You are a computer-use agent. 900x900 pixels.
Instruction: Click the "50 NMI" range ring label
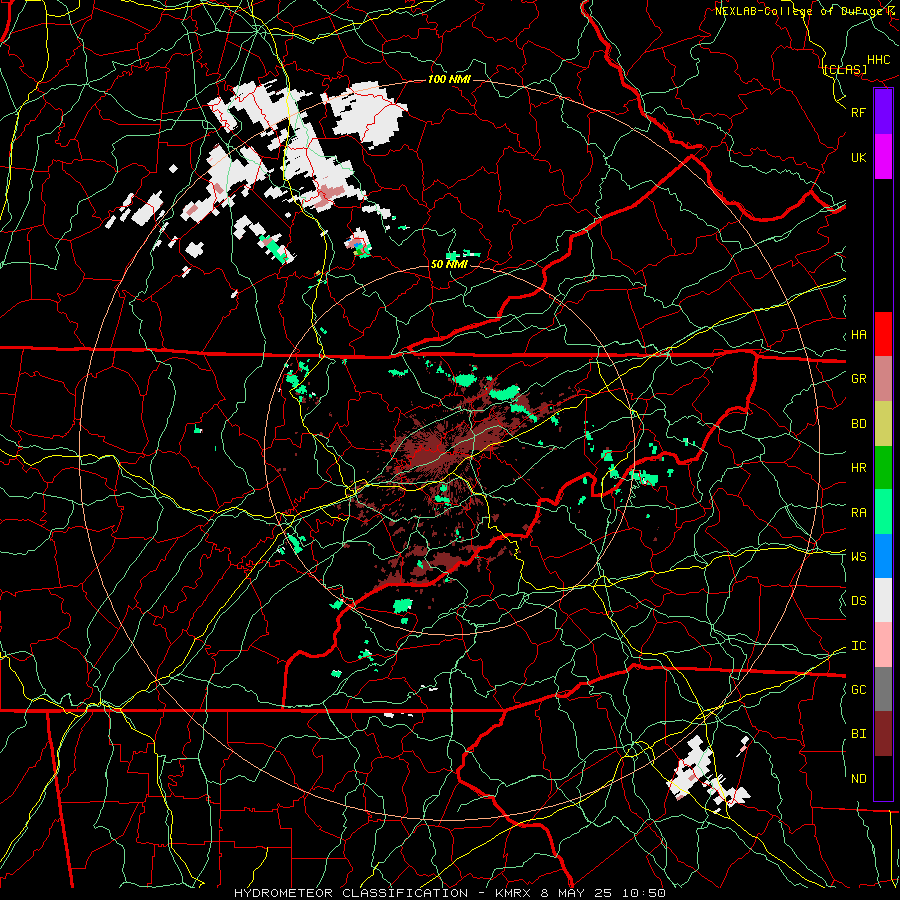(449, 264)
